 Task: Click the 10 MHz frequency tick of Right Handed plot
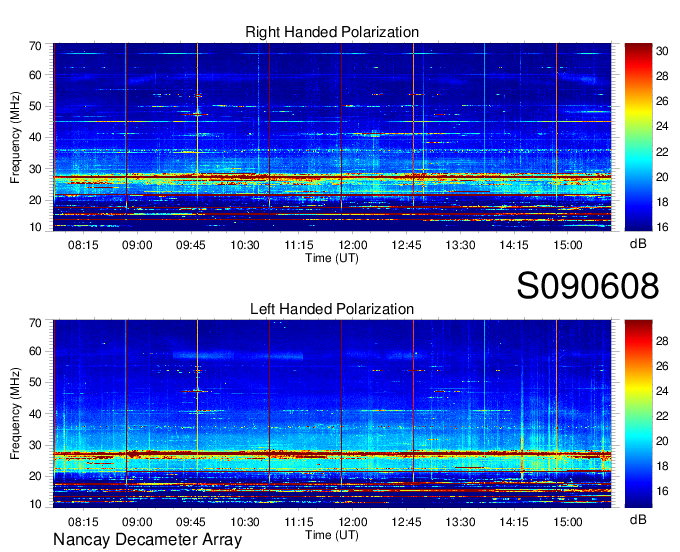point(36,227)
